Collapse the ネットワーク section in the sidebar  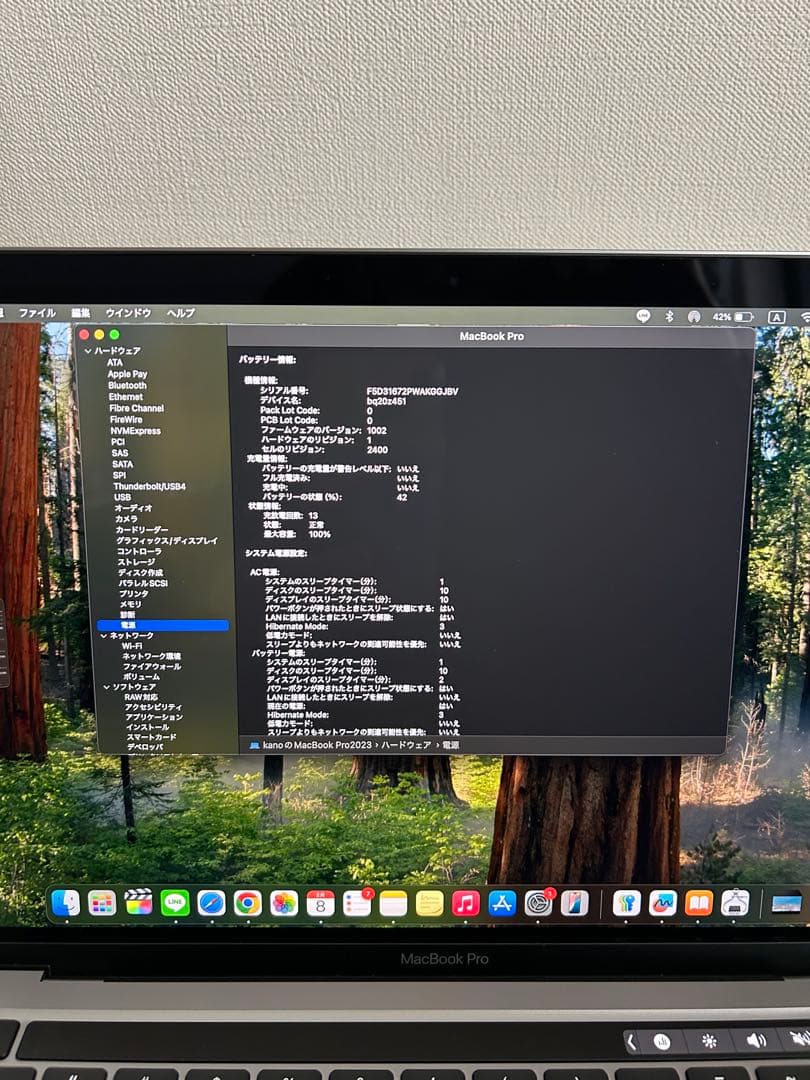pyautogui.click(x=106, y=636)
